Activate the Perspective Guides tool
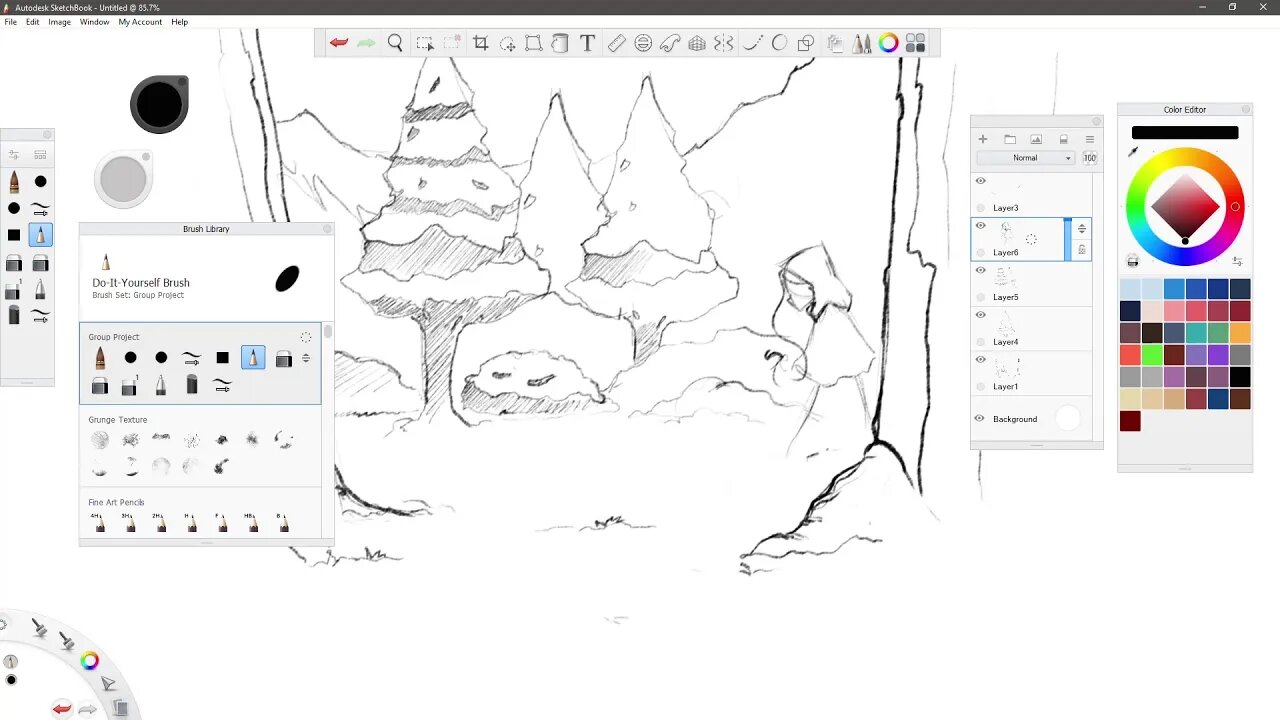Screen dimensions: 1280x720 [x=697, y=43]
